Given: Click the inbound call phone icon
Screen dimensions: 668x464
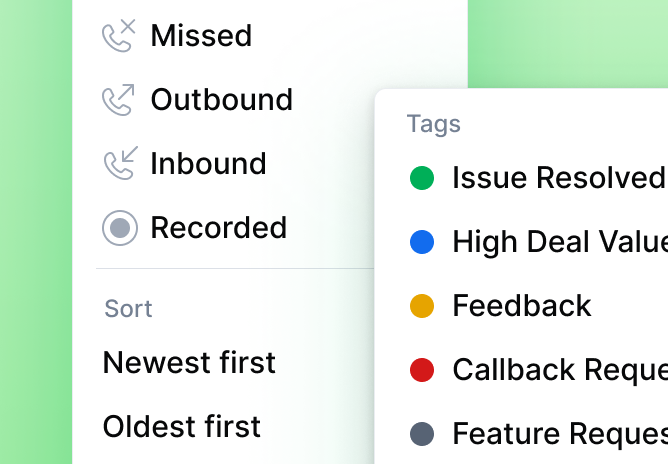Looking at the screenshot, I should (x=119, y=164).
